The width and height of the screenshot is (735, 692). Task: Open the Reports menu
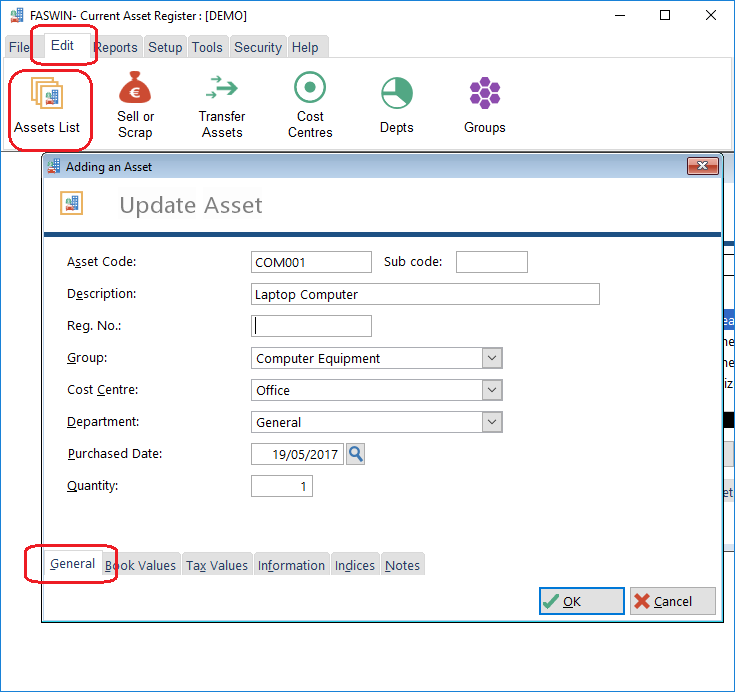(x=116, y=47)
